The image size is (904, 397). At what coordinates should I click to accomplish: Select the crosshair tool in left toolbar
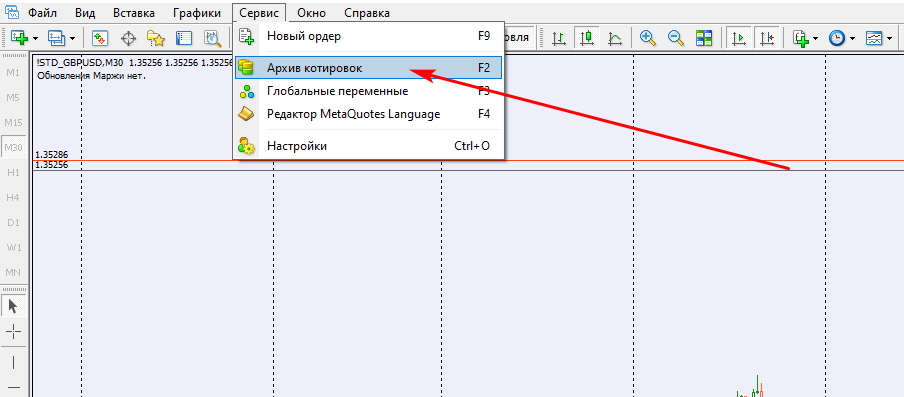[x=13, y=331]
